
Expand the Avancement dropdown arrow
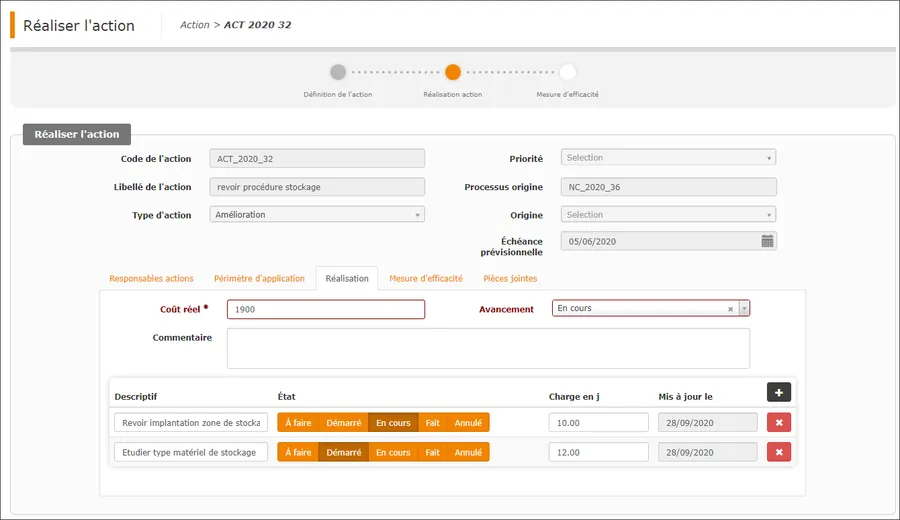point(744,308)
